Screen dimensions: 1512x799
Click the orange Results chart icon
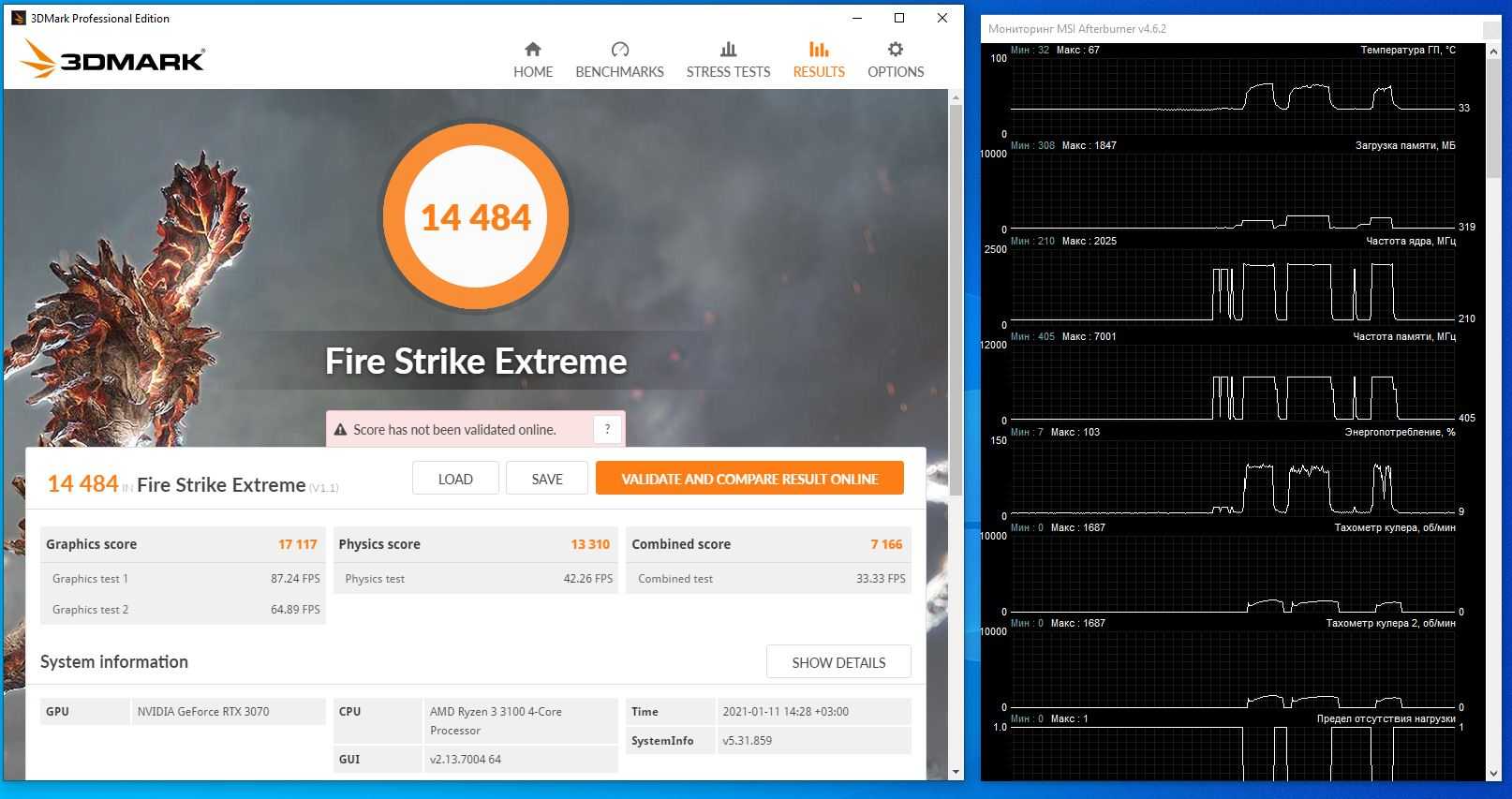click(819, 50)
